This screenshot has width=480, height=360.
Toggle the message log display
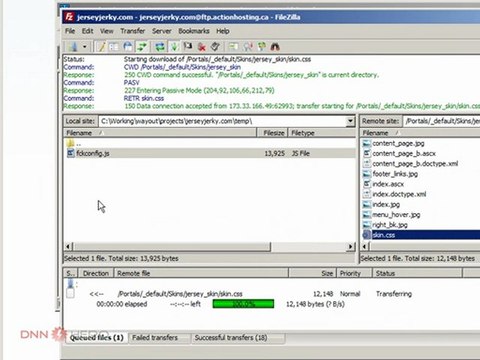tap(101, 47)
